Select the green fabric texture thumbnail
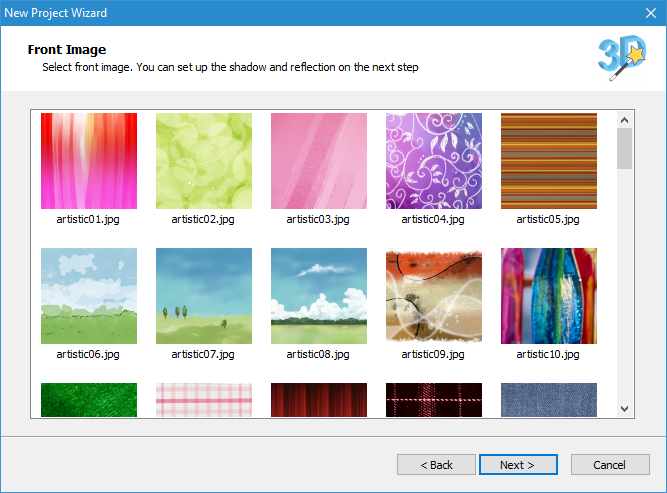The width and height of the screenshot is (667, 493). (x=89, y=400)
